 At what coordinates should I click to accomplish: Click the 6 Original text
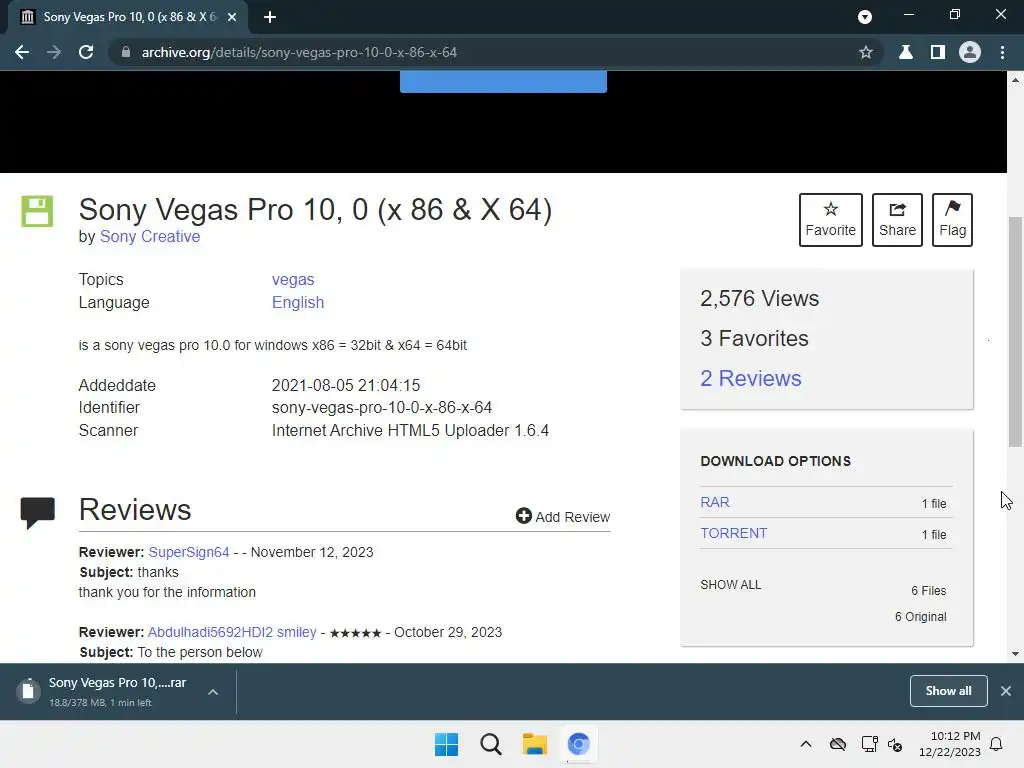(920, 616)
